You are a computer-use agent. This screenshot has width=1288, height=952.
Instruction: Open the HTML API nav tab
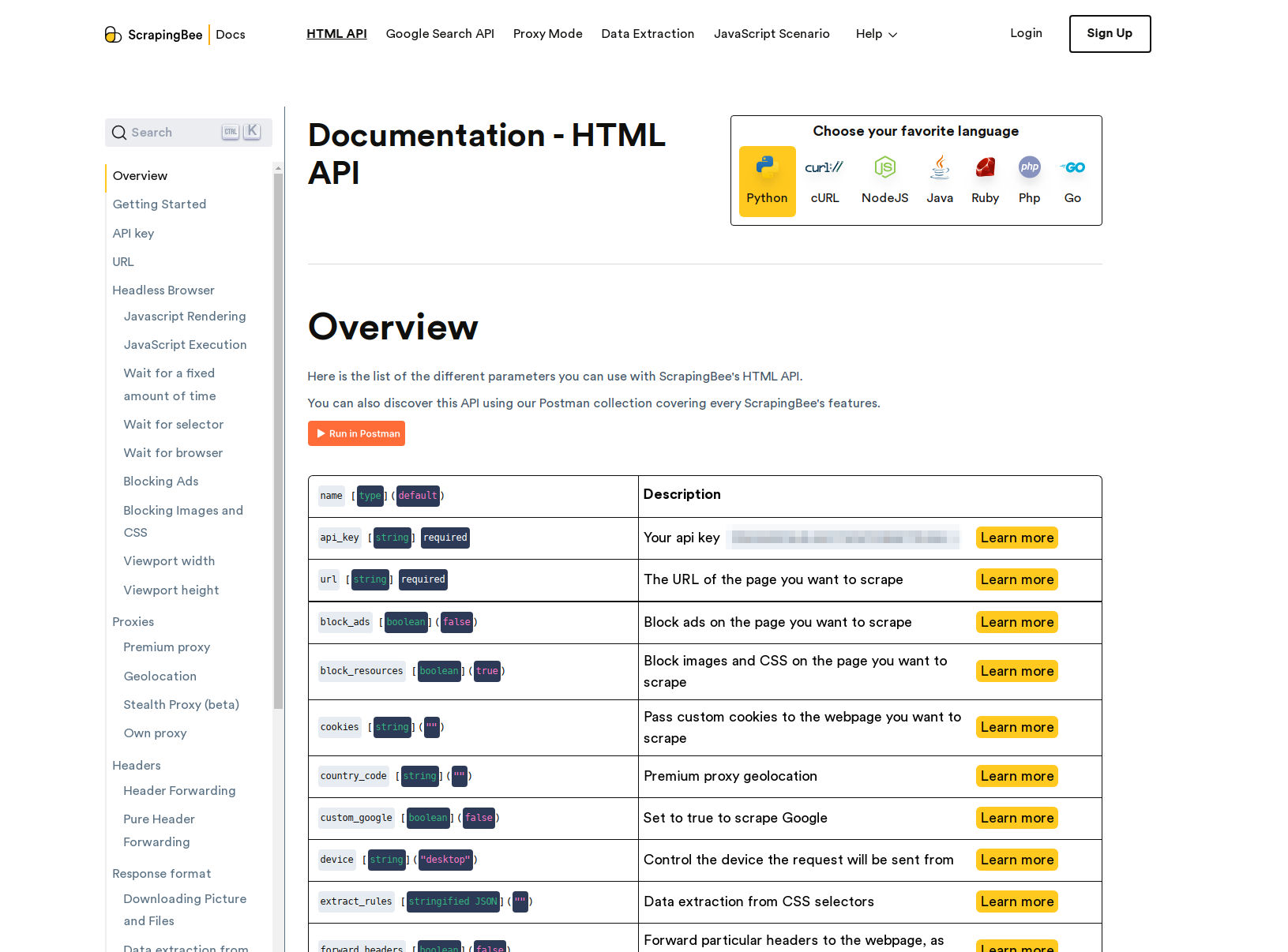[336, 34]
